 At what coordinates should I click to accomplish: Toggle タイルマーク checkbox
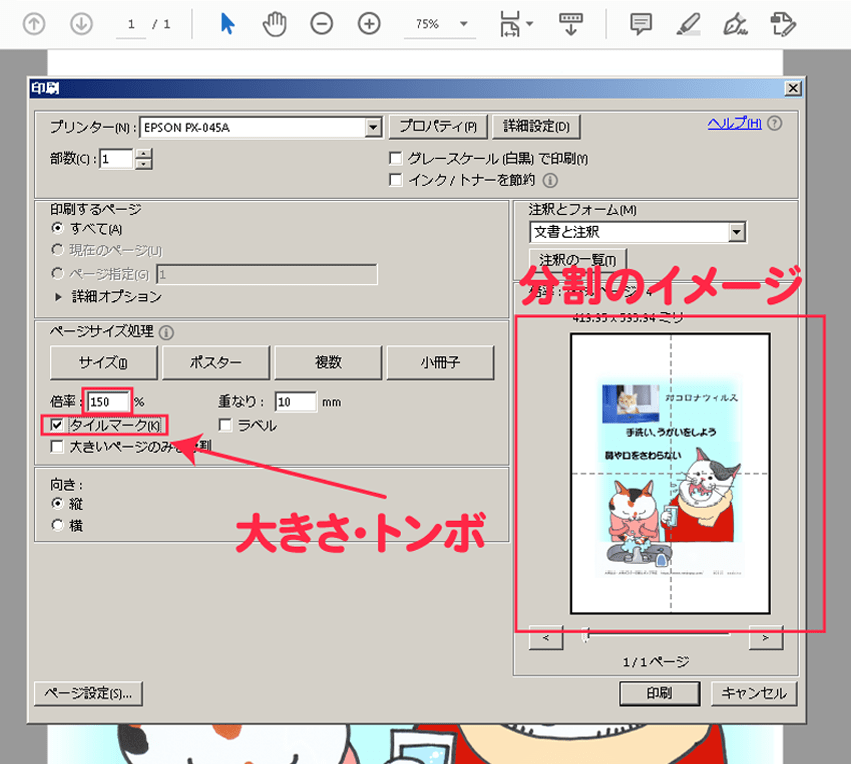click(x=56, y=425)
